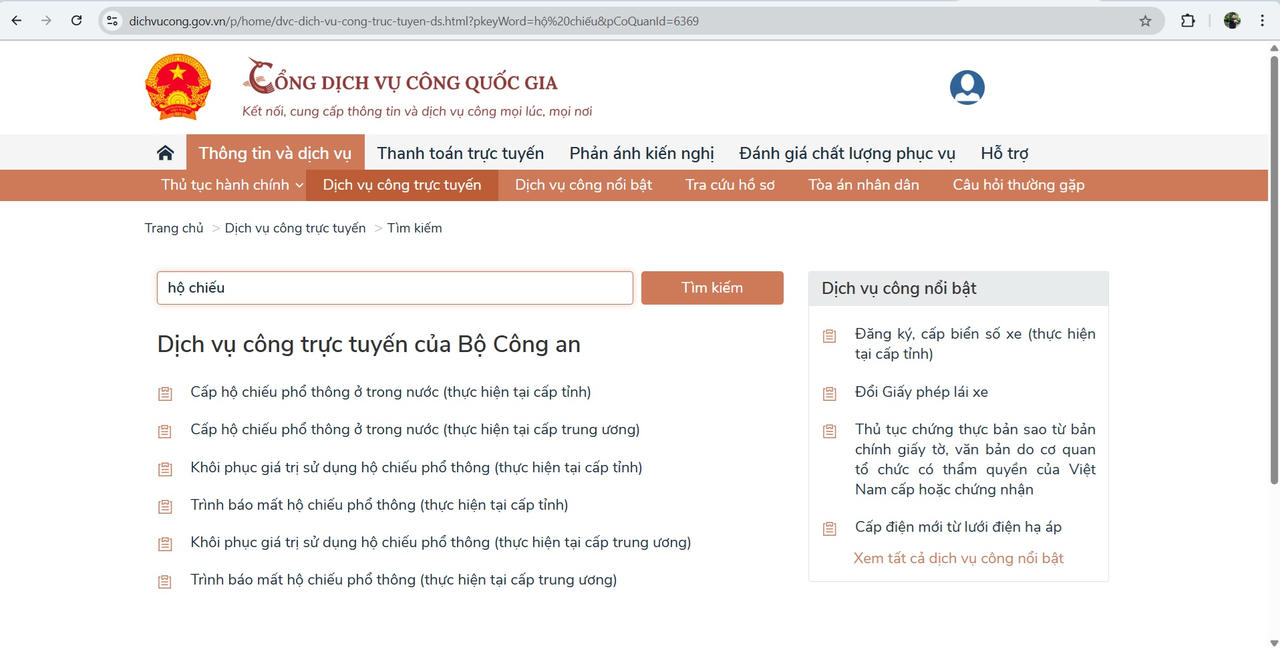Open the Thanh toán trực tuyến tab
This screenshot has width=1280, height=648.
(x=460, y=153)
